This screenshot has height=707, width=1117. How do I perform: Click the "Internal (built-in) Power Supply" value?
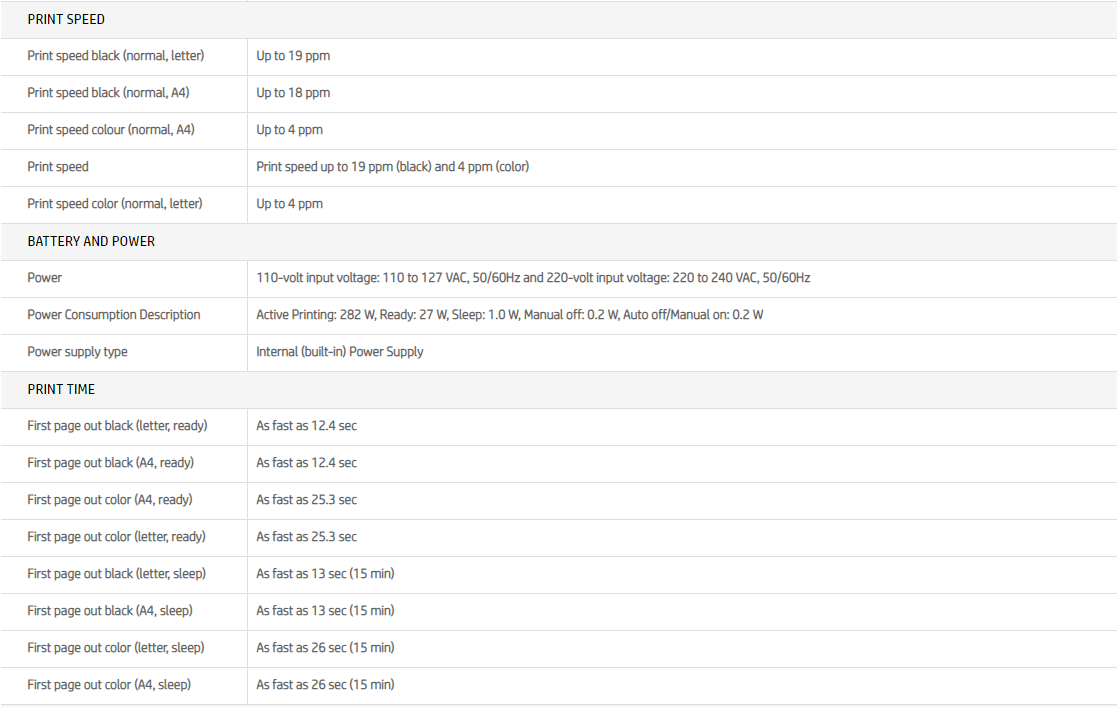[x=340, y=352]
